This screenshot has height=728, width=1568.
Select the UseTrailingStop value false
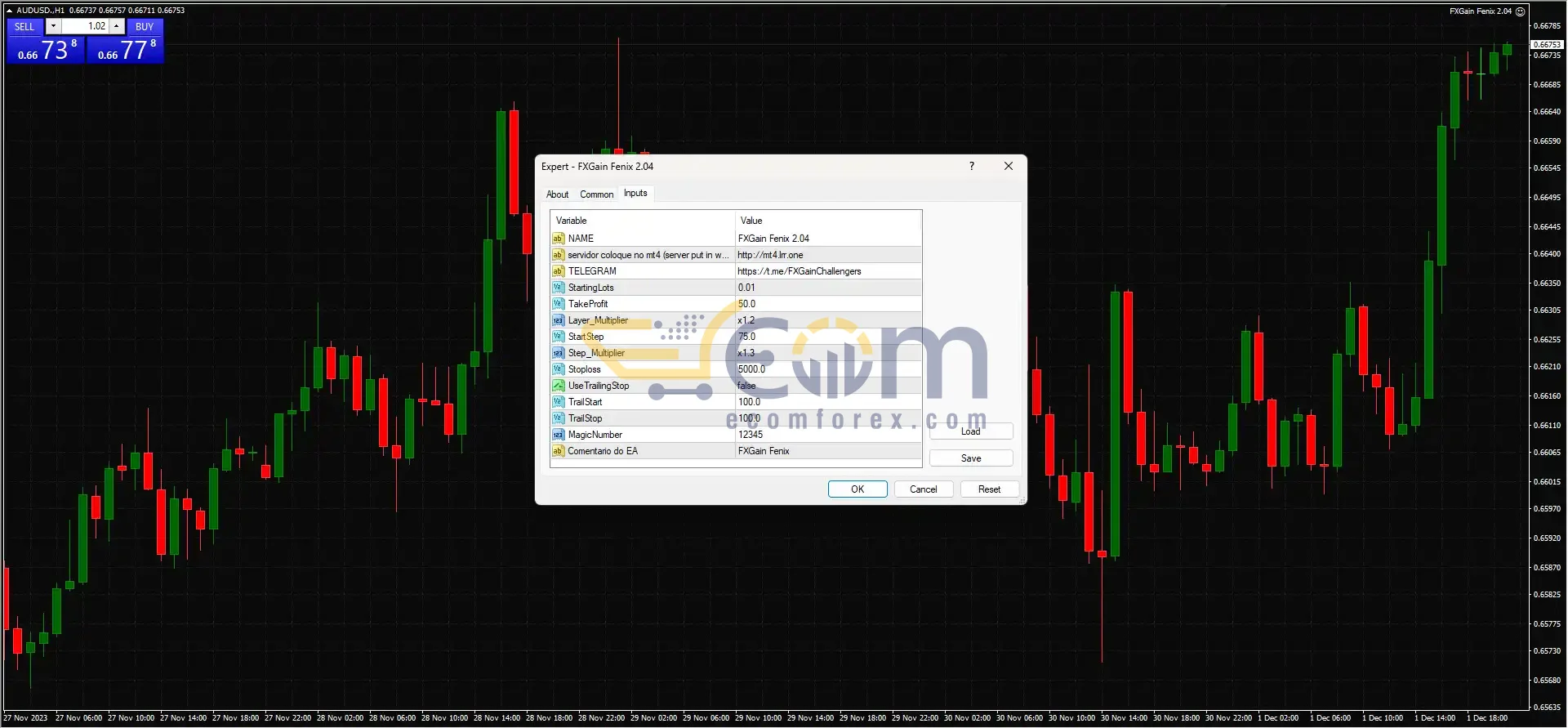pyautogui.click(x=746, y=386)
